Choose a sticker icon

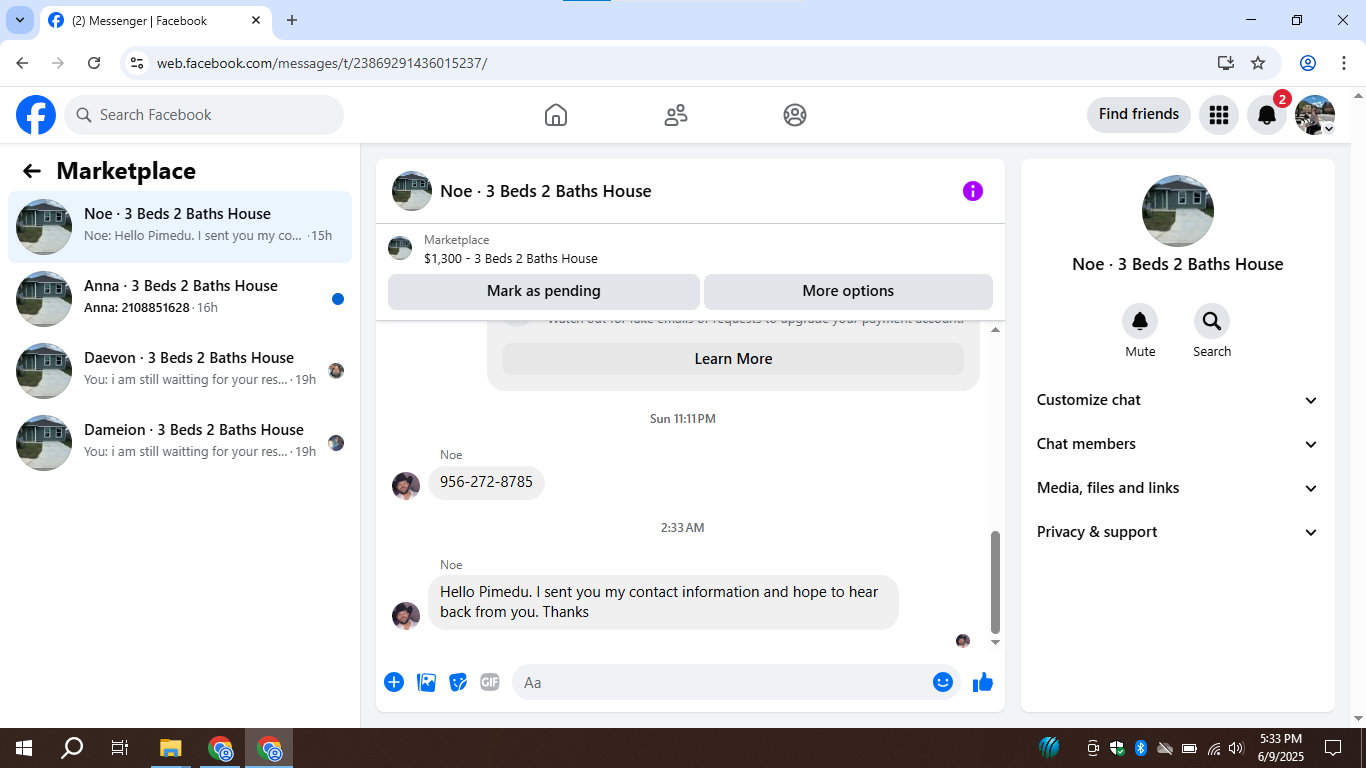coord(458,682)
